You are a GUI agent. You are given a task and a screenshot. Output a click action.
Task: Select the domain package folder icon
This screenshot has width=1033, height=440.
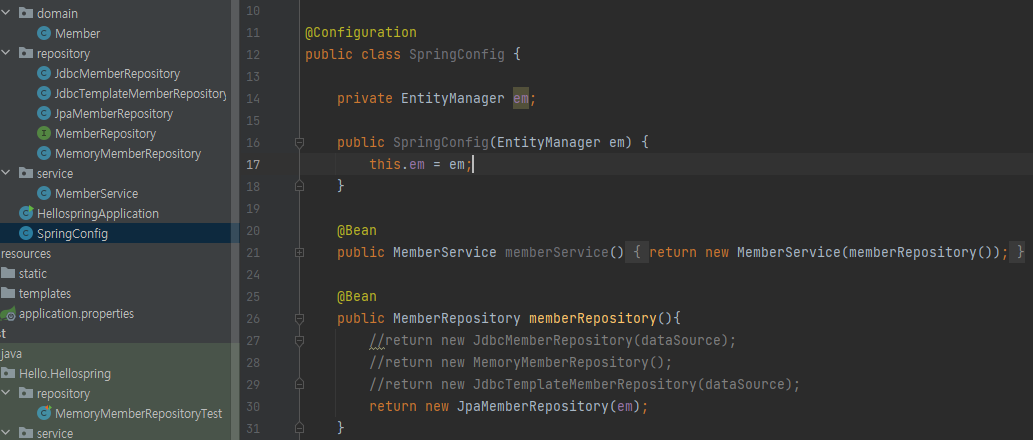(x=26, y=13)
